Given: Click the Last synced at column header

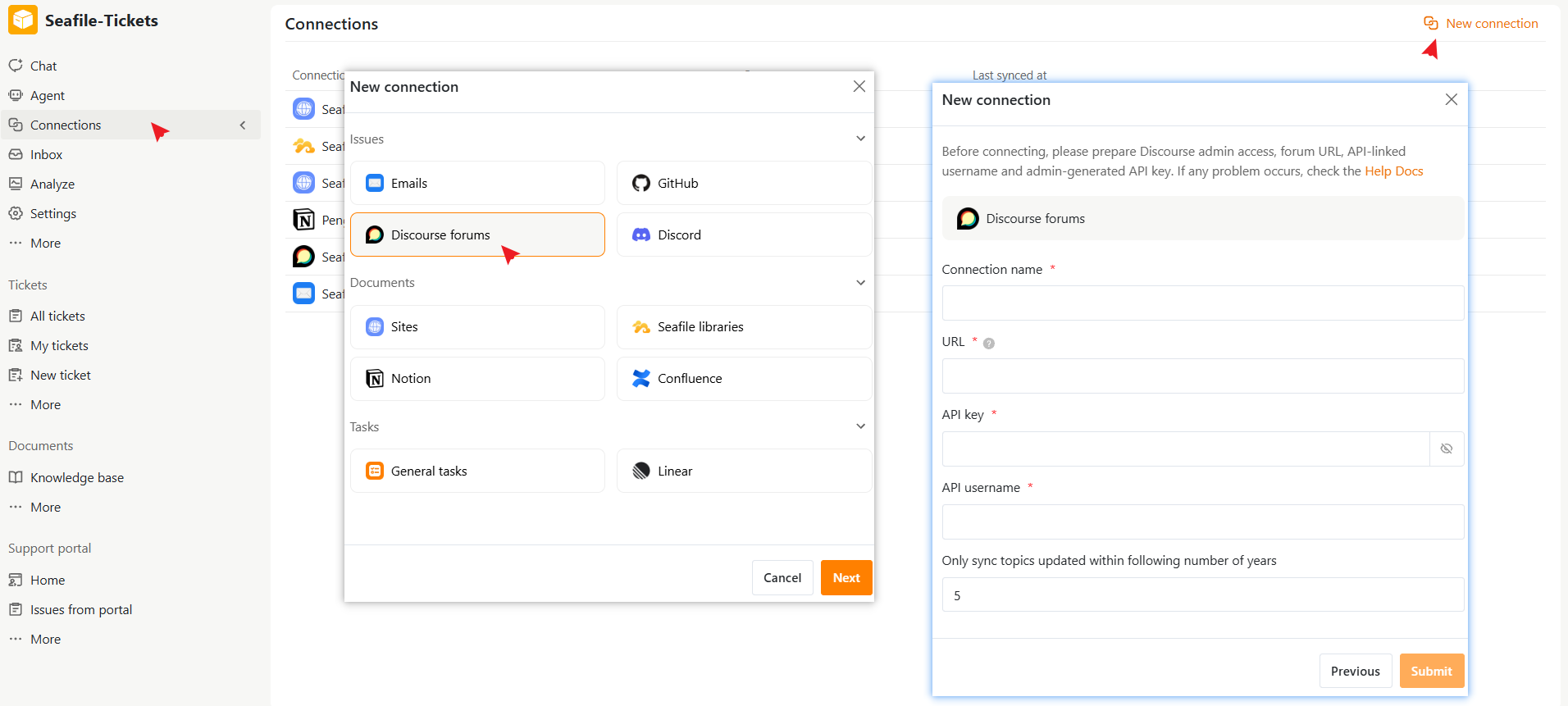Looking at the screenshot, I should click(x=1010, y=75).
